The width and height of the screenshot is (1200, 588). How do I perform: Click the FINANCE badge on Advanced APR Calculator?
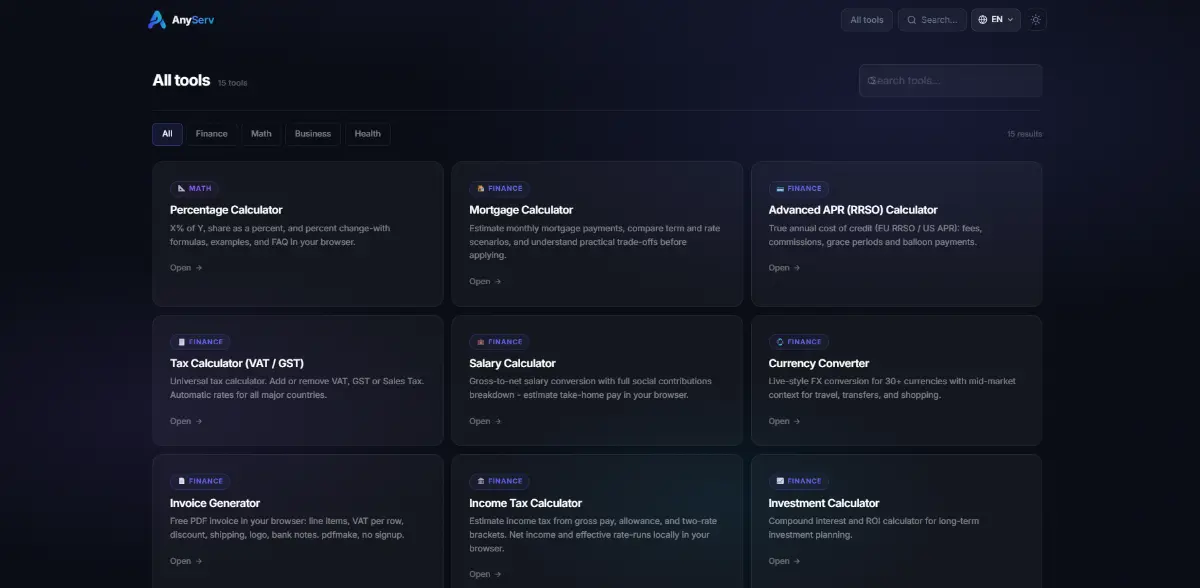point(798,188)
